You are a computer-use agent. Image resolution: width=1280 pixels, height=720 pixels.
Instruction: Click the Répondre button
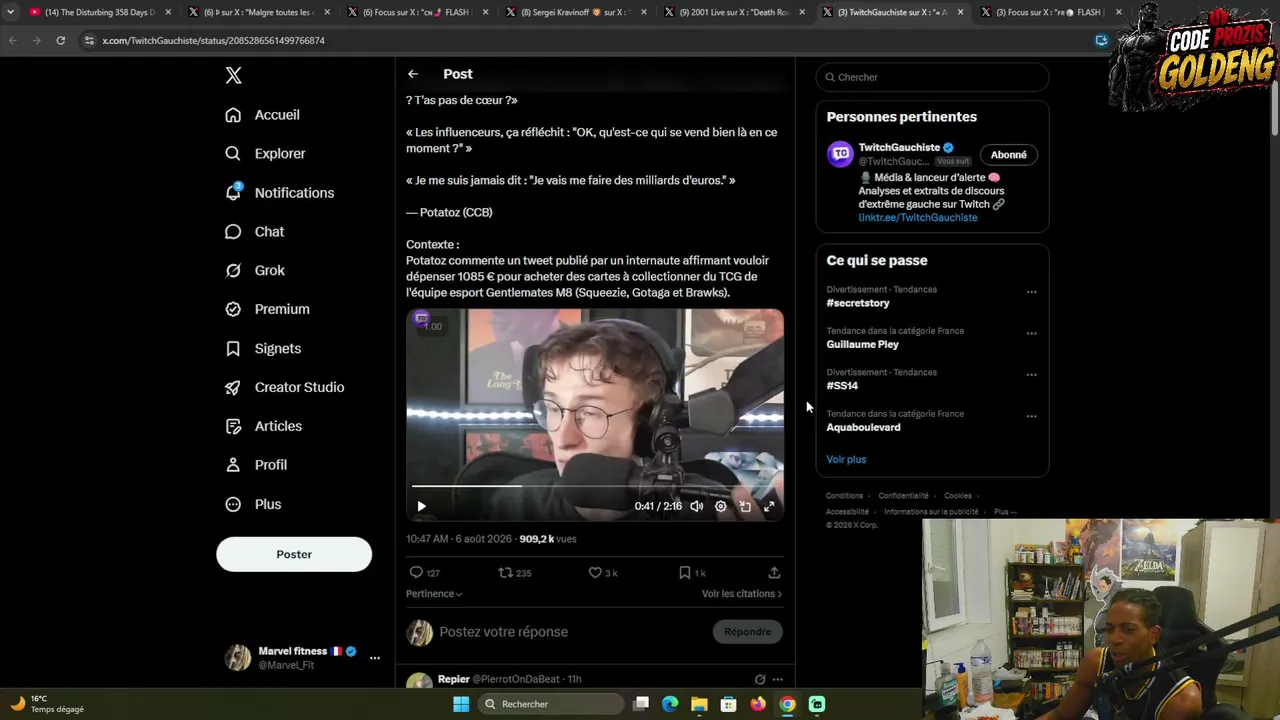pos(748,632)
